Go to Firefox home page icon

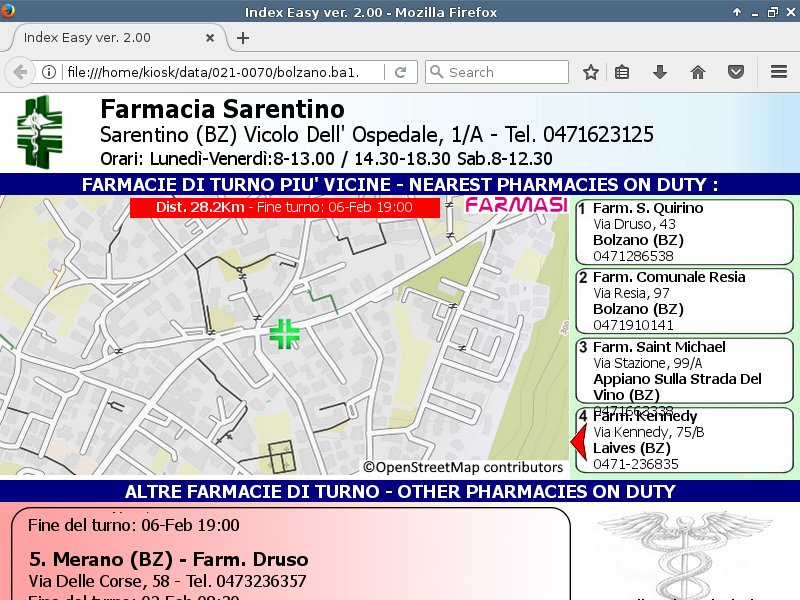[698, 72]
